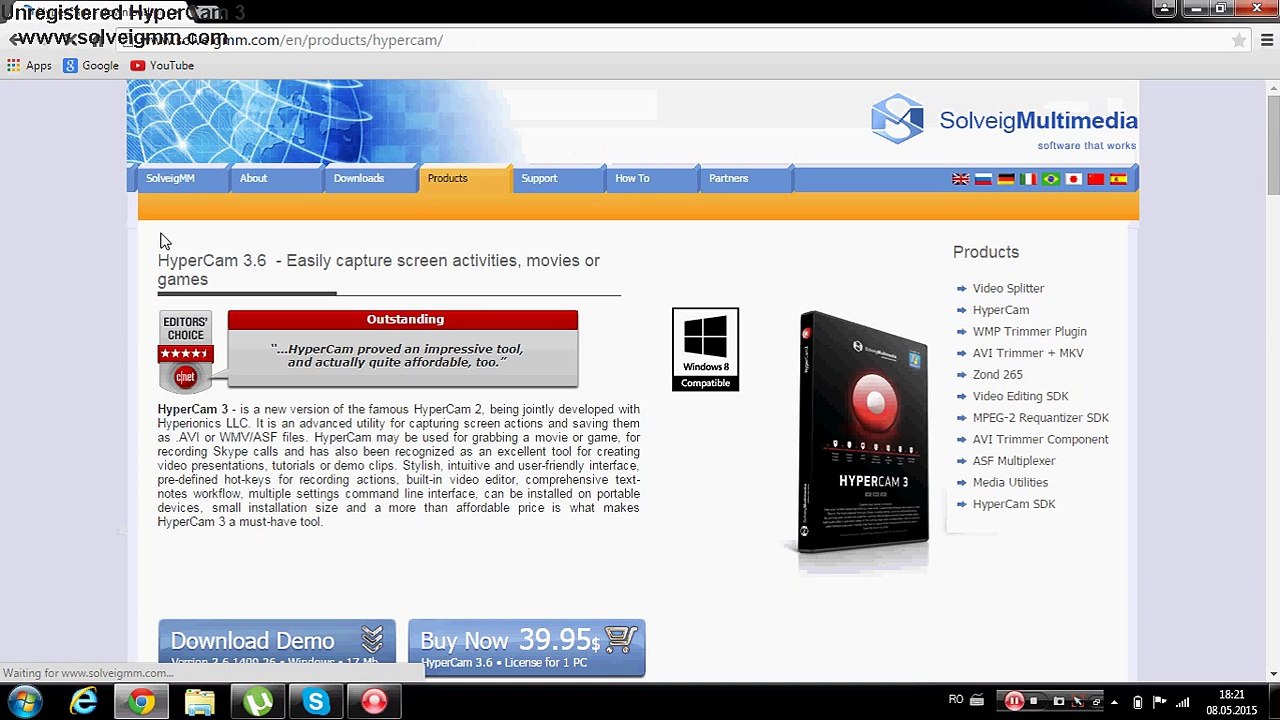Click the Outstanding review banner

click(403, 348)
